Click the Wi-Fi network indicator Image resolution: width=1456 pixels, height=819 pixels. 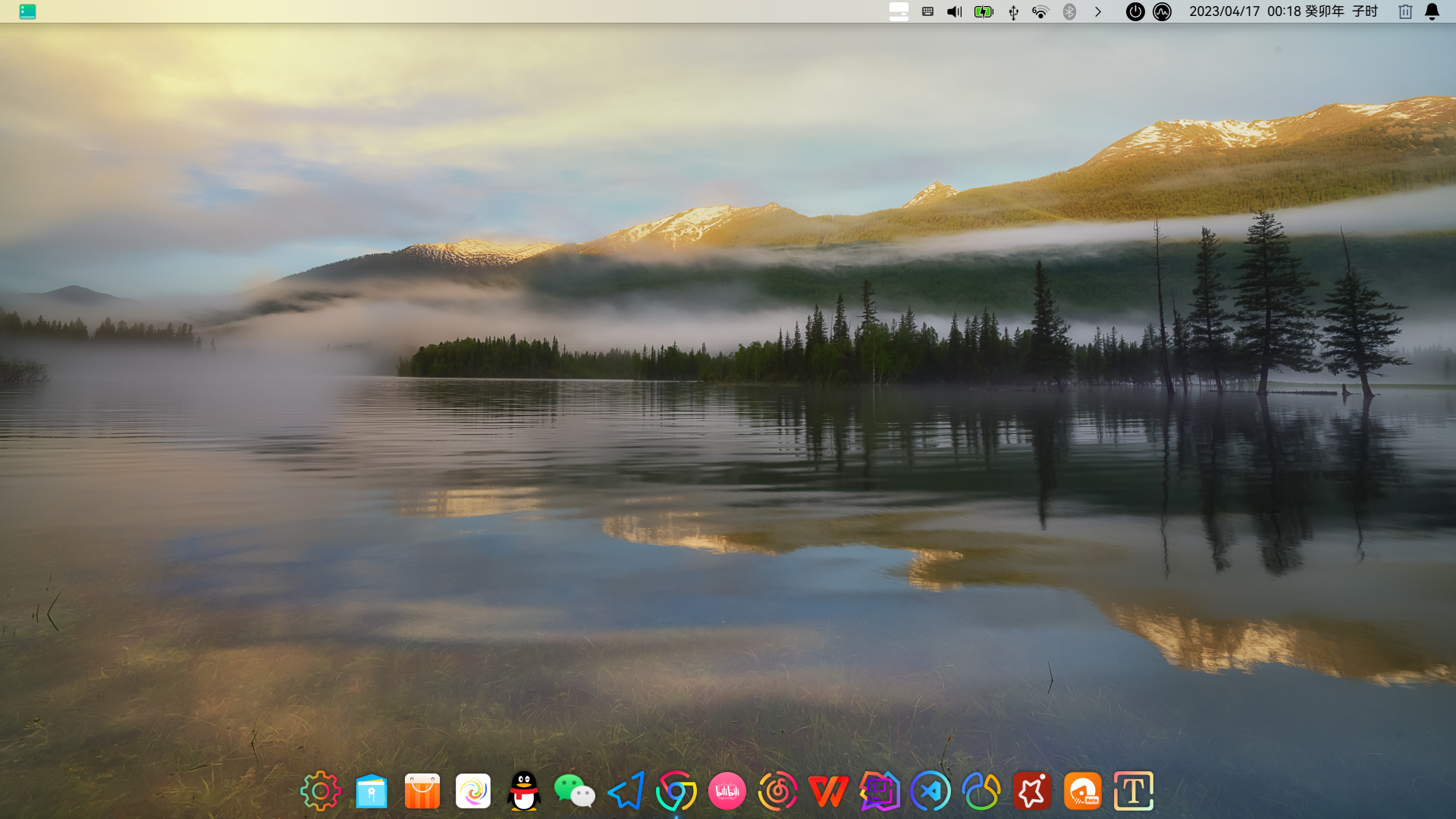(x=1040, y=11)
